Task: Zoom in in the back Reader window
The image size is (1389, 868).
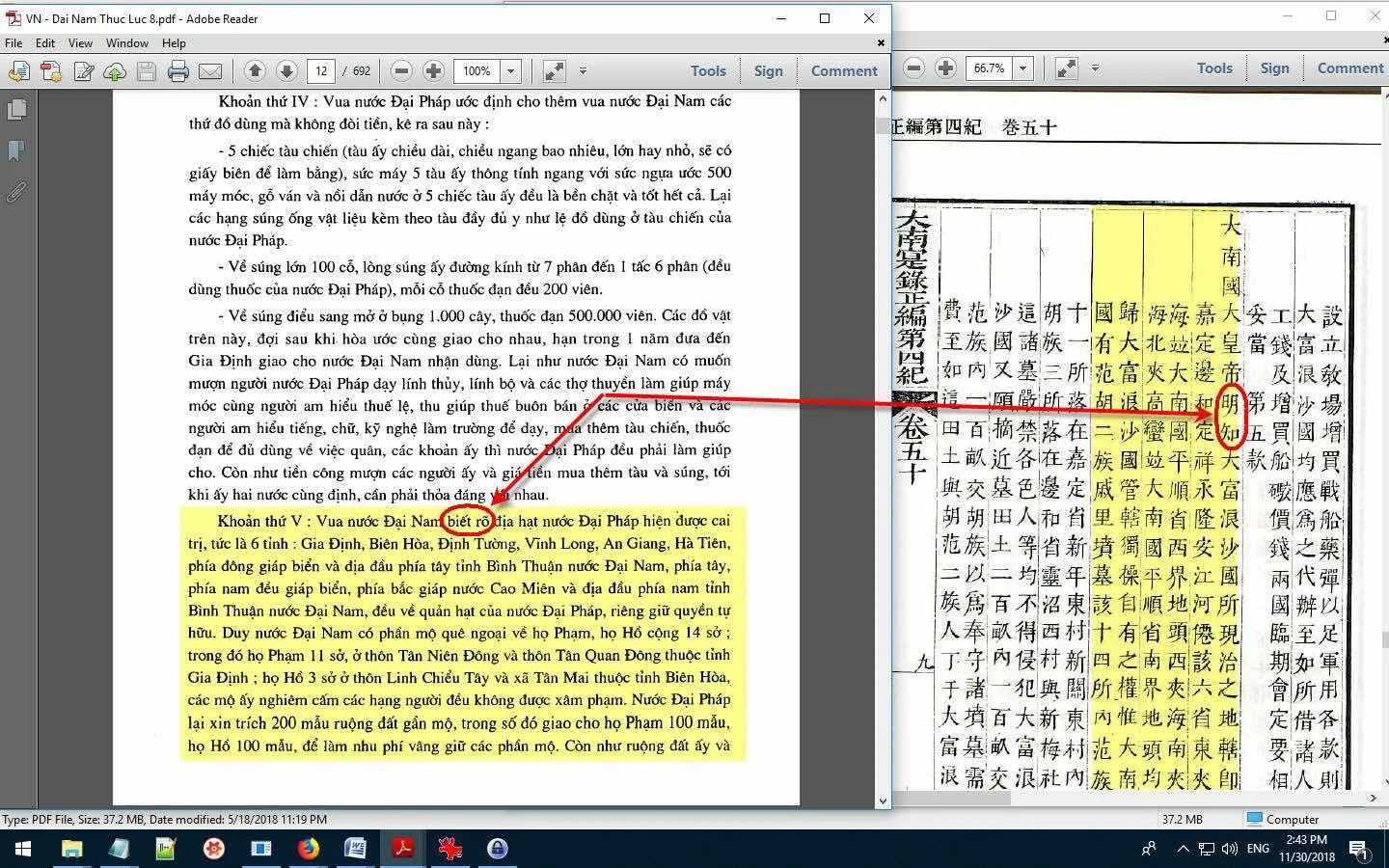Action: tap(946, 68)
